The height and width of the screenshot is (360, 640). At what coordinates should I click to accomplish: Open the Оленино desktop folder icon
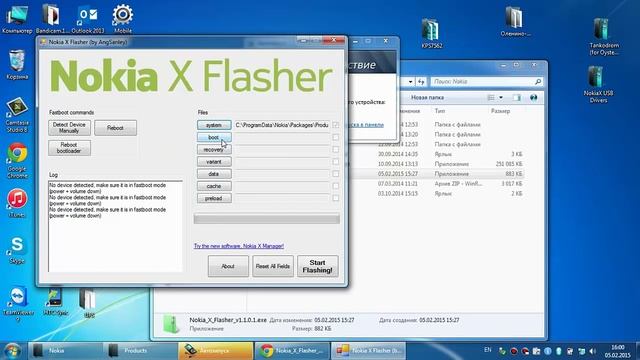(515, 21)
